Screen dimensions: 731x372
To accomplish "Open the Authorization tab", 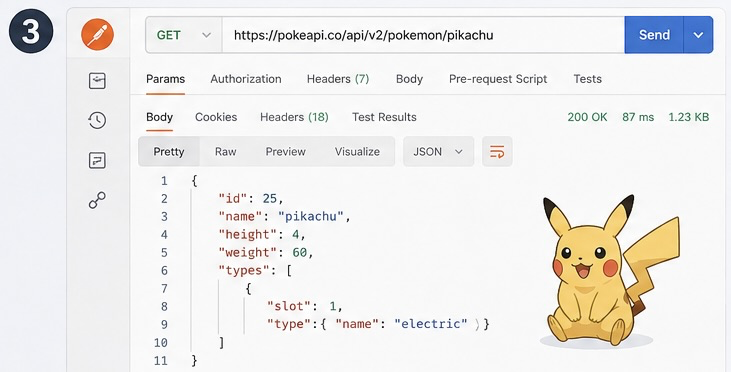I will click(246, 79).
